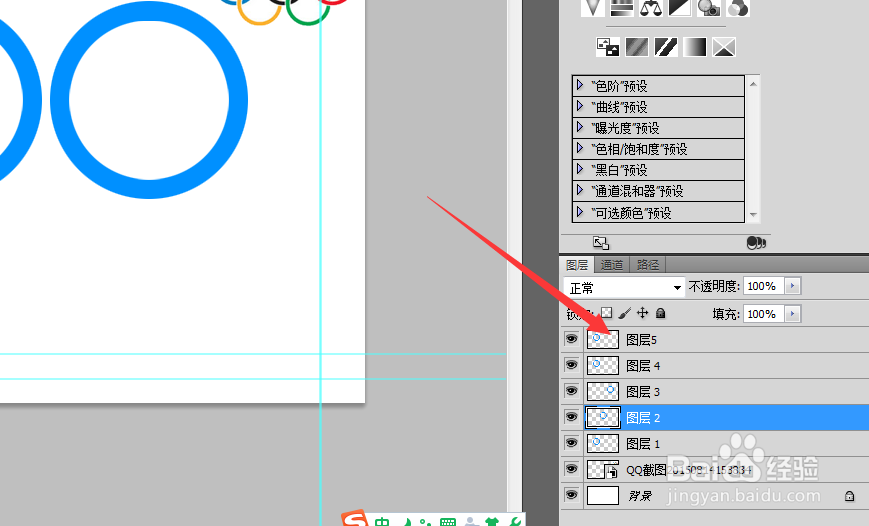Click the lock all padlock icon

pyautogui.click(x=660, y=313)
